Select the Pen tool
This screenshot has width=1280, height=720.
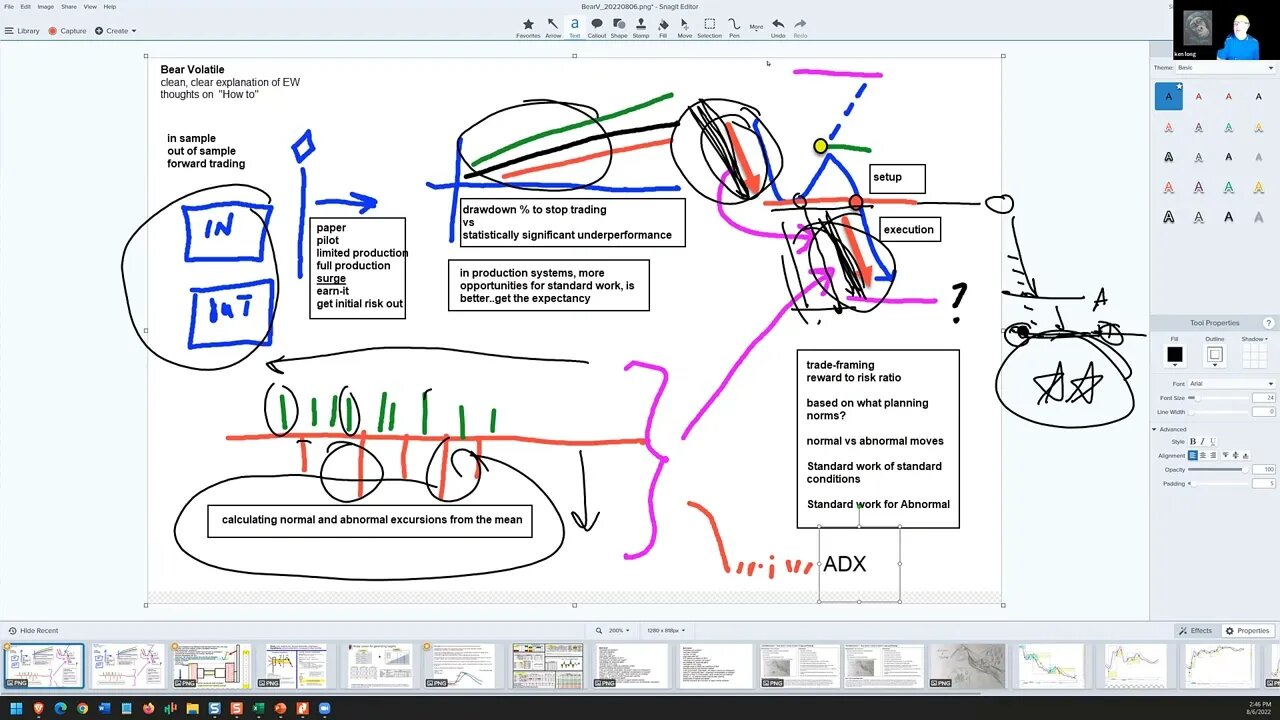(x=734, y=27)
